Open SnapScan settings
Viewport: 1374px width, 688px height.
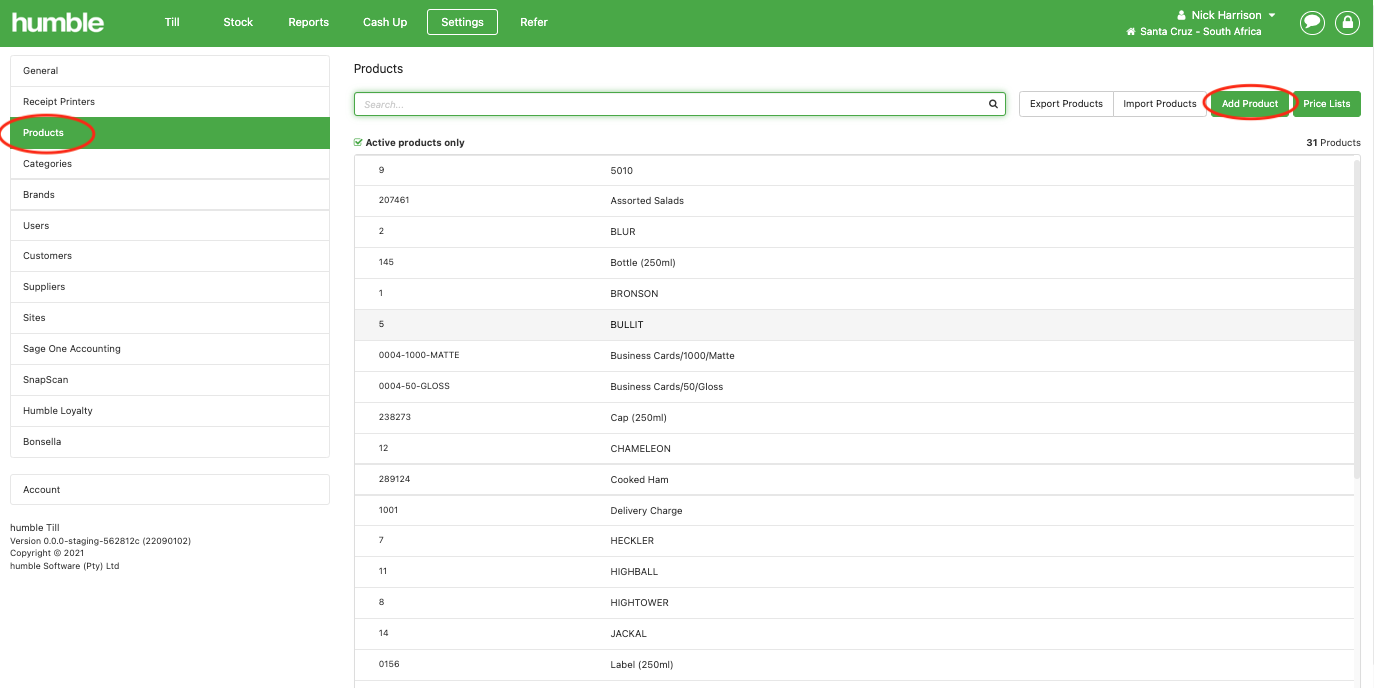[170, 380]
